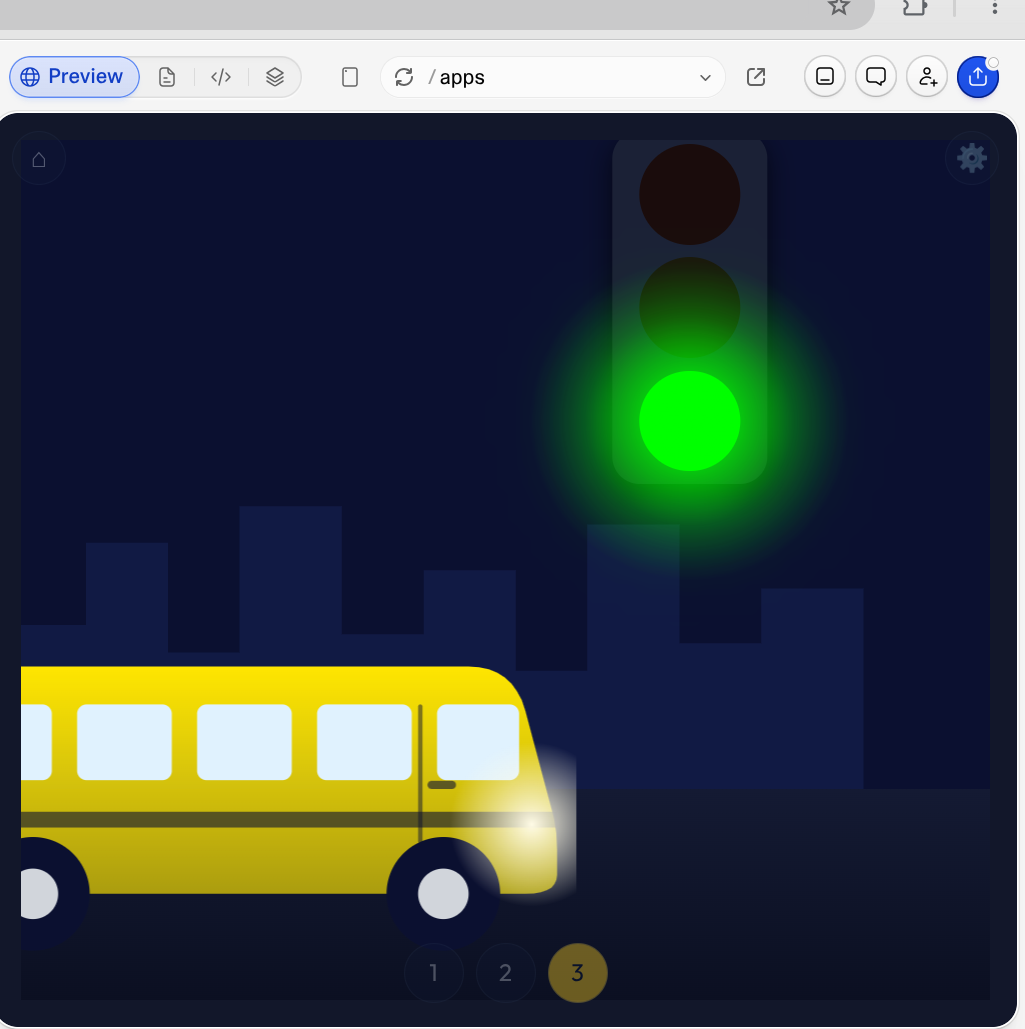Open preview in new tab icon
1025x1029 pixels.
756,77
